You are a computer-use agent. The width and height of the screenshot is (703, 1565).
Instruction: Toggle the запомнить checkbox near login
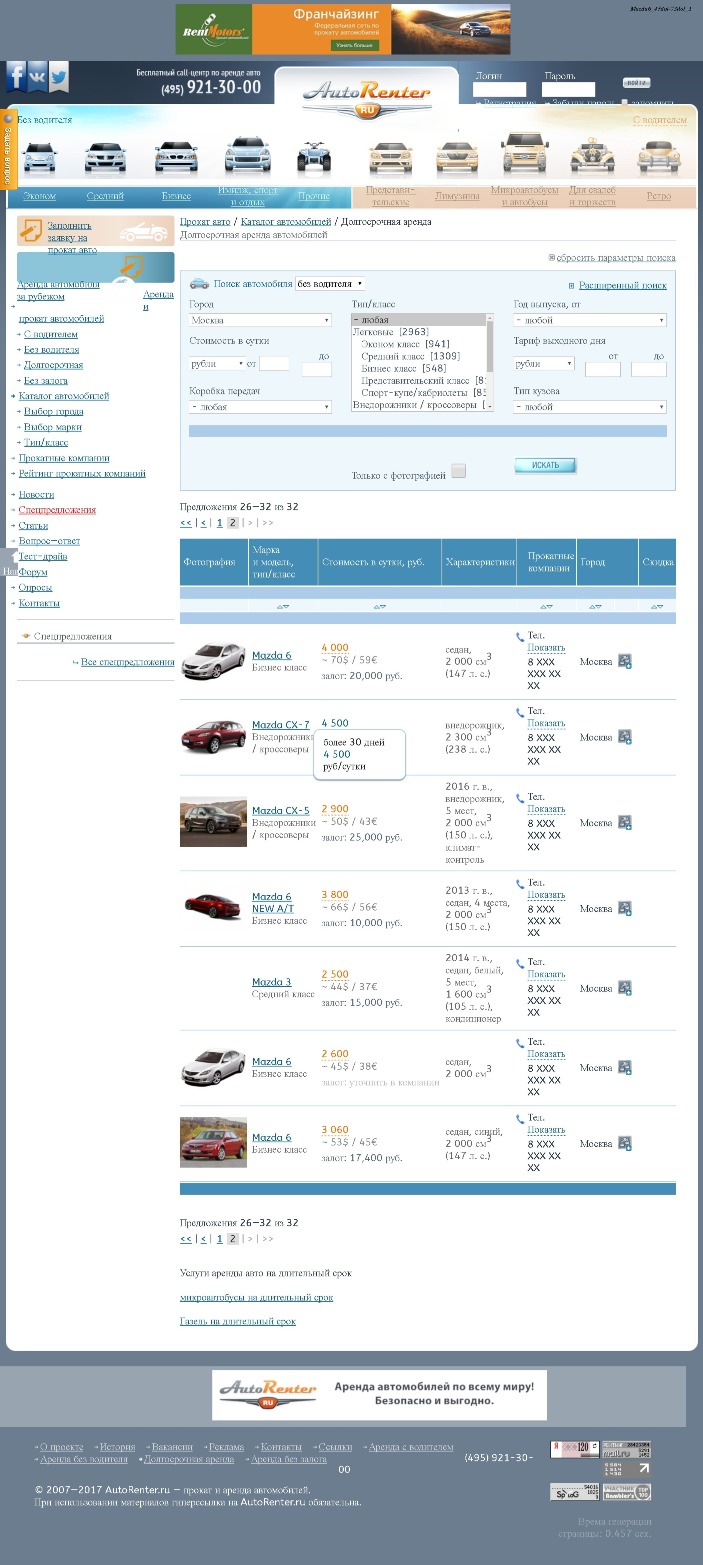coord(625,103)
